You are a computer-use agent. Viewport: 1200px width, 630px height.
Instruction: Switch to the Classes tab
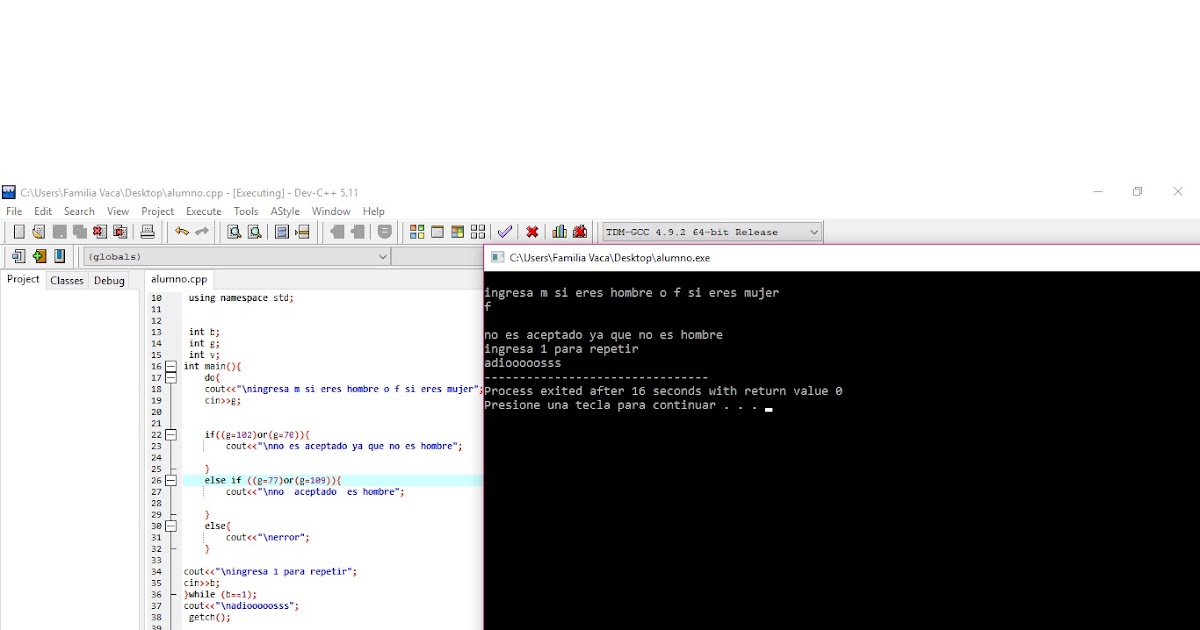[x=66, y=280]
